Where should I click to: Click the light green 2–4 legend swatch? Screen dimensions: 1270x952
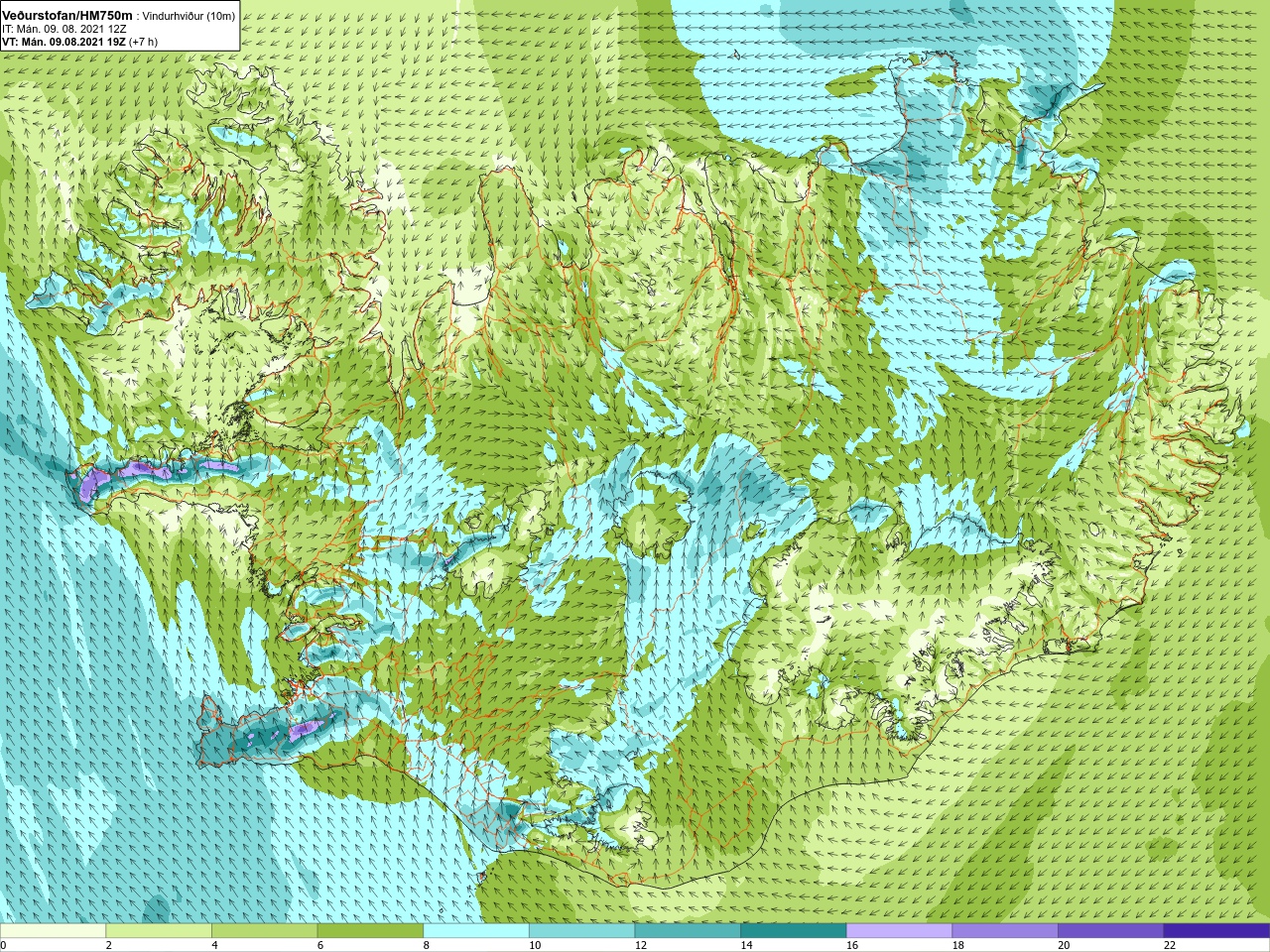pyautogui.click(x=159, y=931)
